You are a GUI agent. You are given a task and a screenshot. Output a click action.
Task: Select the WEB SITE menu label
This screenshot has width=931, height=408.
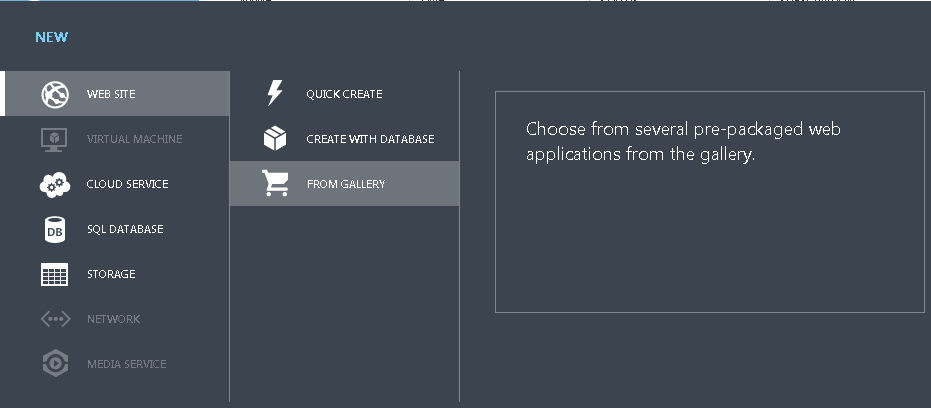111,94
